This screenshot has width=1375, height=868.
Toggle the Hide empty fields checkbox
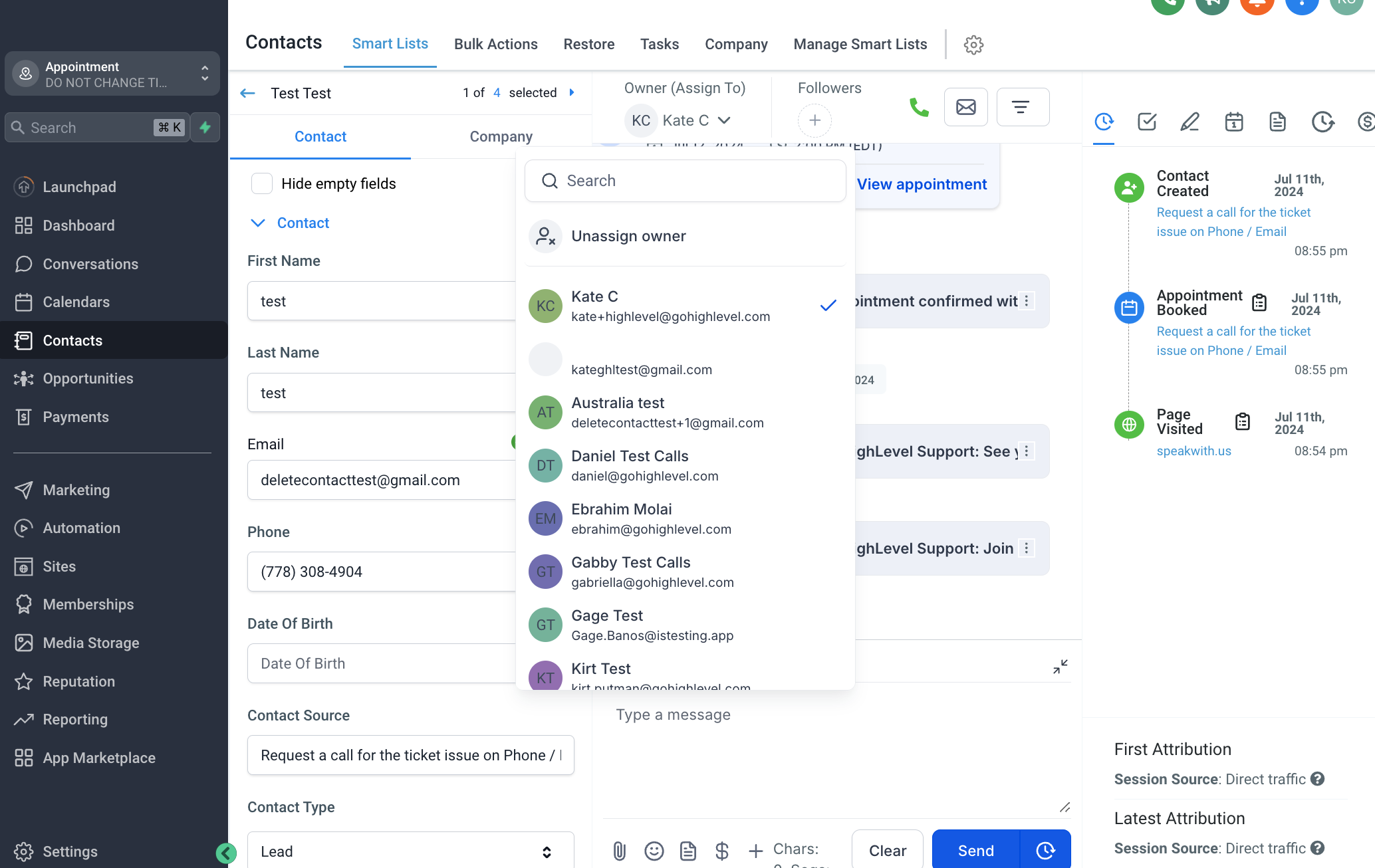pyautogui.click(x=262, y=183)
